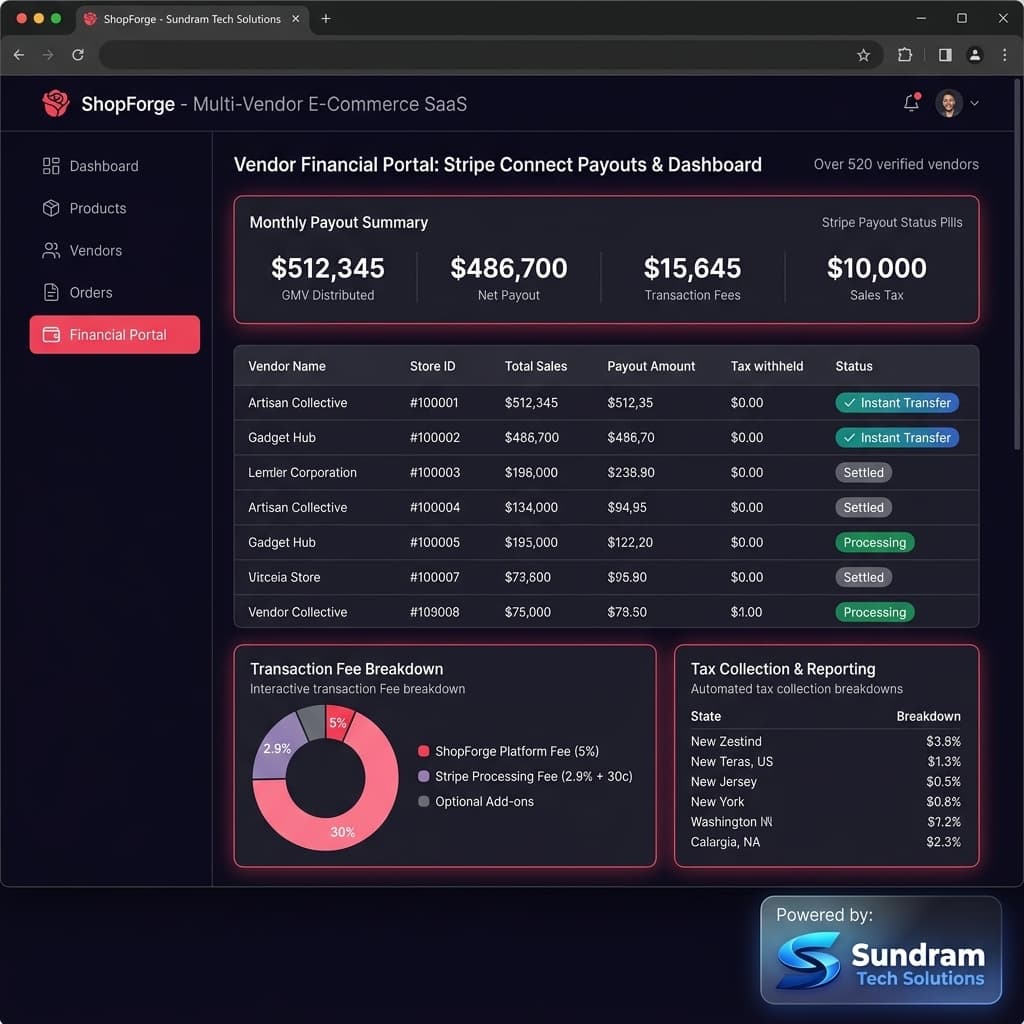Click the $10,000 Sales Tax figure
The height and width of the screenshot is (1024, 1024).
point(876,268)
